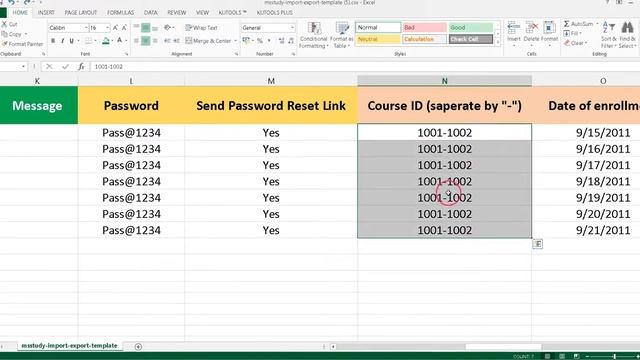Toggle Bold formatting
The image size is (640, 360).
(53, 41)
